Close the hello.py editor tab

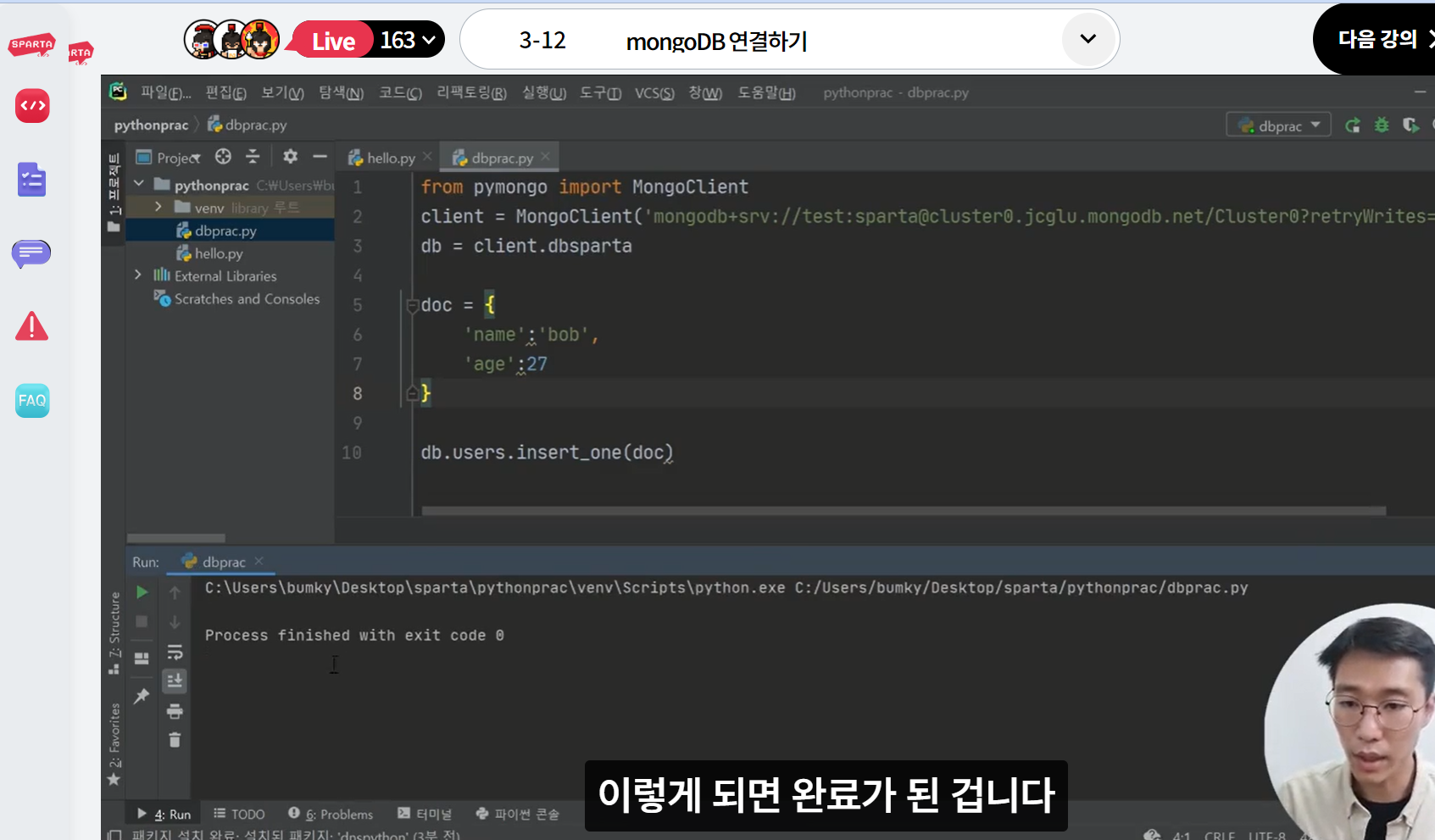coord(427,157)
